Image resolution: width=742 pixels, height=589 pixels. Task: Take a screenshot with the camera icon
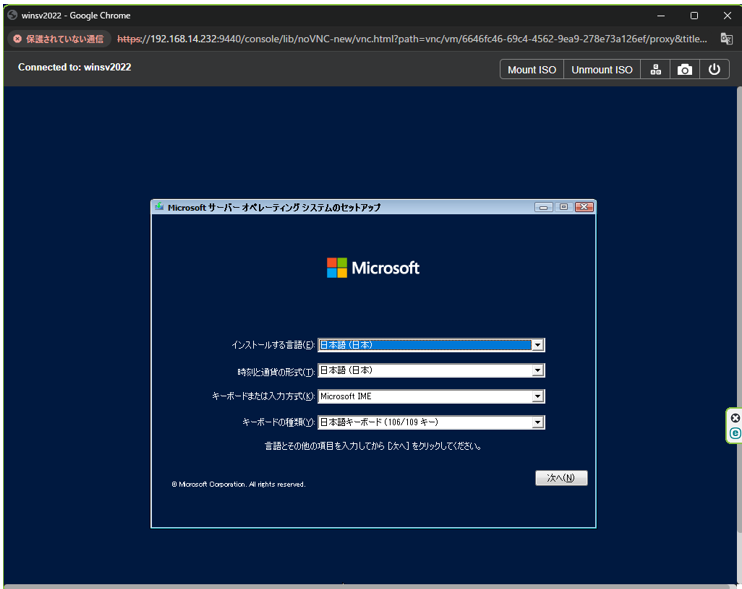point(684,70)
